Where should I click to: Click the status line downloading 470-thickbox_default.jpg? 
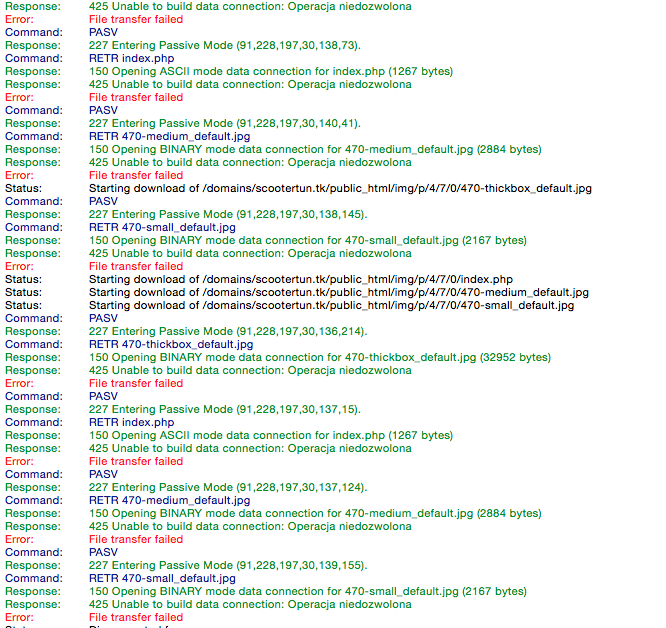coord(340,189)
